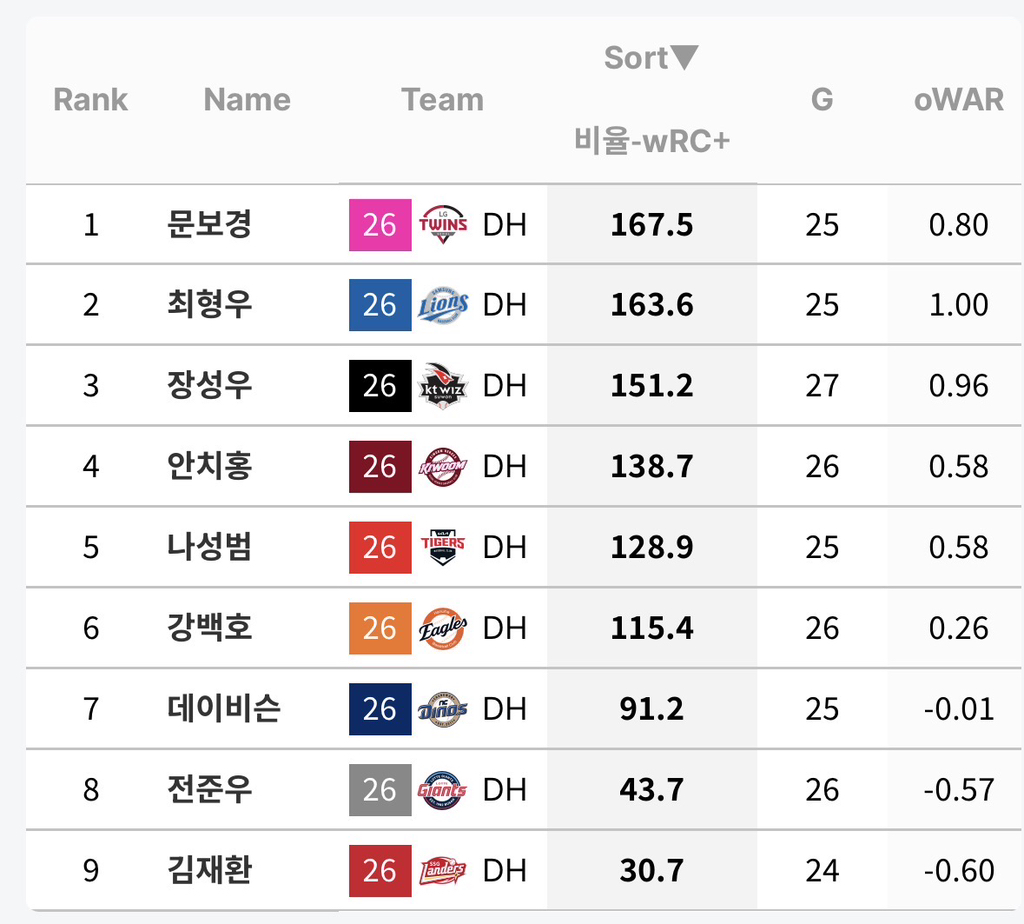The width and height of the screenshot is (1024, 924).
Task: Click the Hanwha Eagles team logo
Action: 443,628
